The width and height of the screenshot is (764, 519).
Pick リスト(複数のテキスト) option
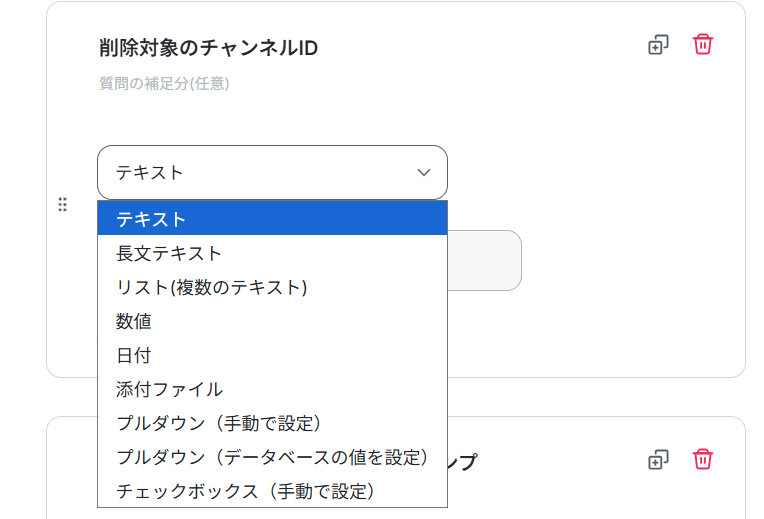pos(272,287)
